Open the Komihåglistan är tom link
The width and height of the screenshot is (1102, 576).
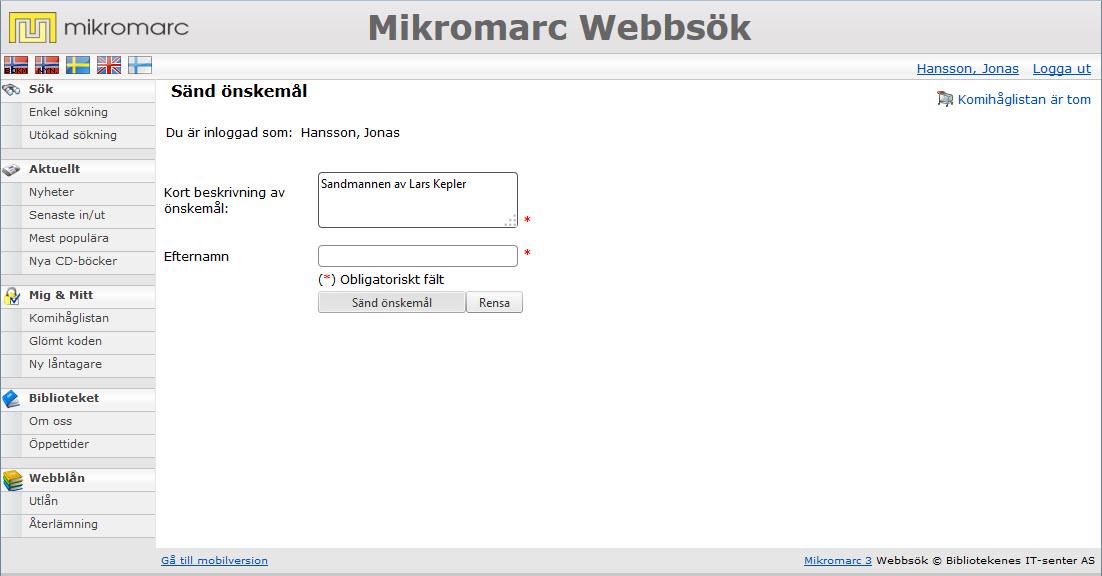pyautogui.click(x=1024, y=100)
